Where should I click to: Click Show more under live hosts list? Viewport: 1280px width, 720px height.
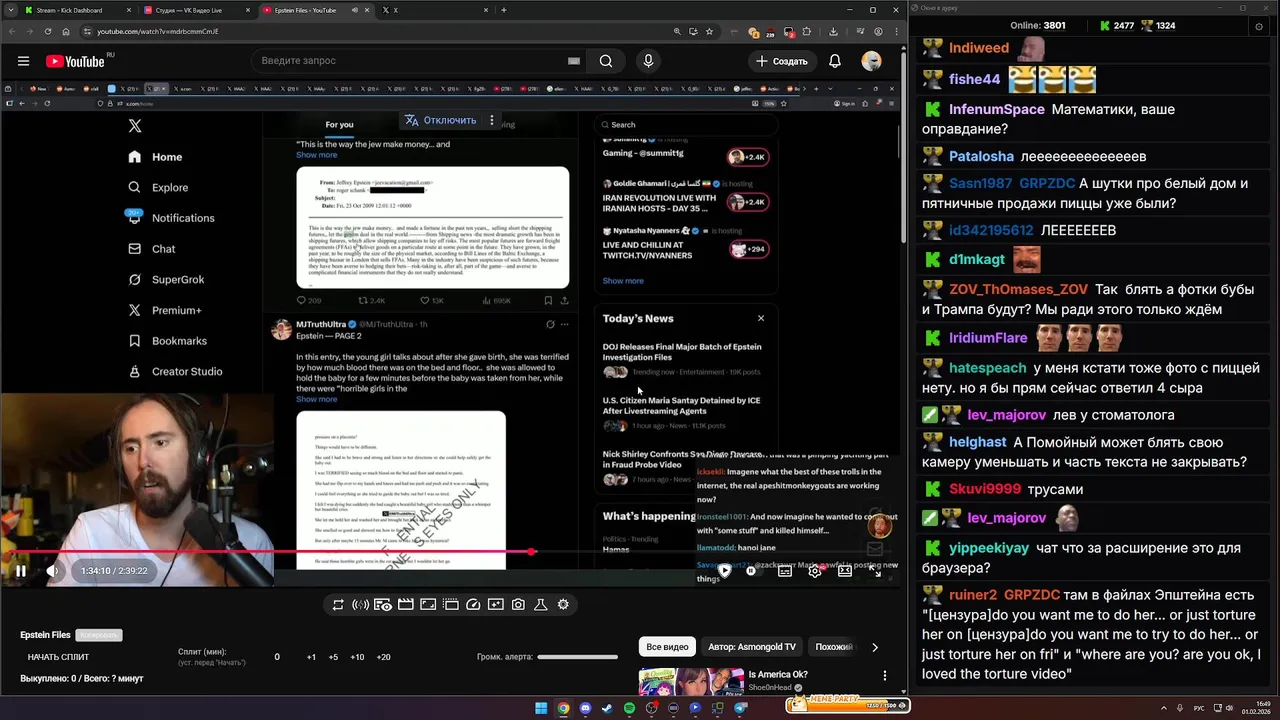[x=623, y=281]
